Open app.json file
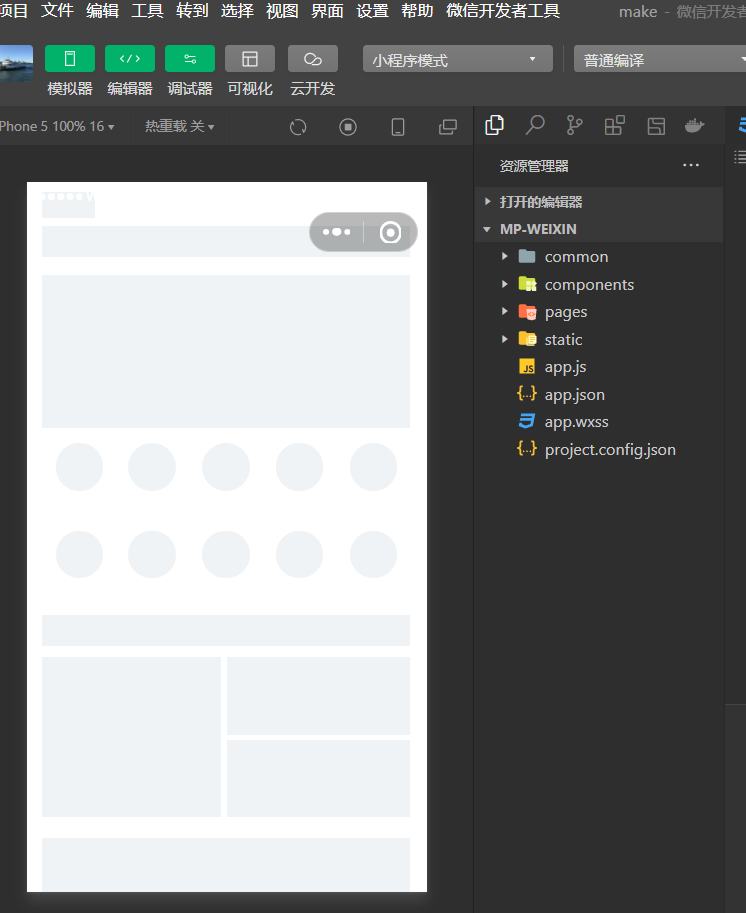 pos(574,395)
